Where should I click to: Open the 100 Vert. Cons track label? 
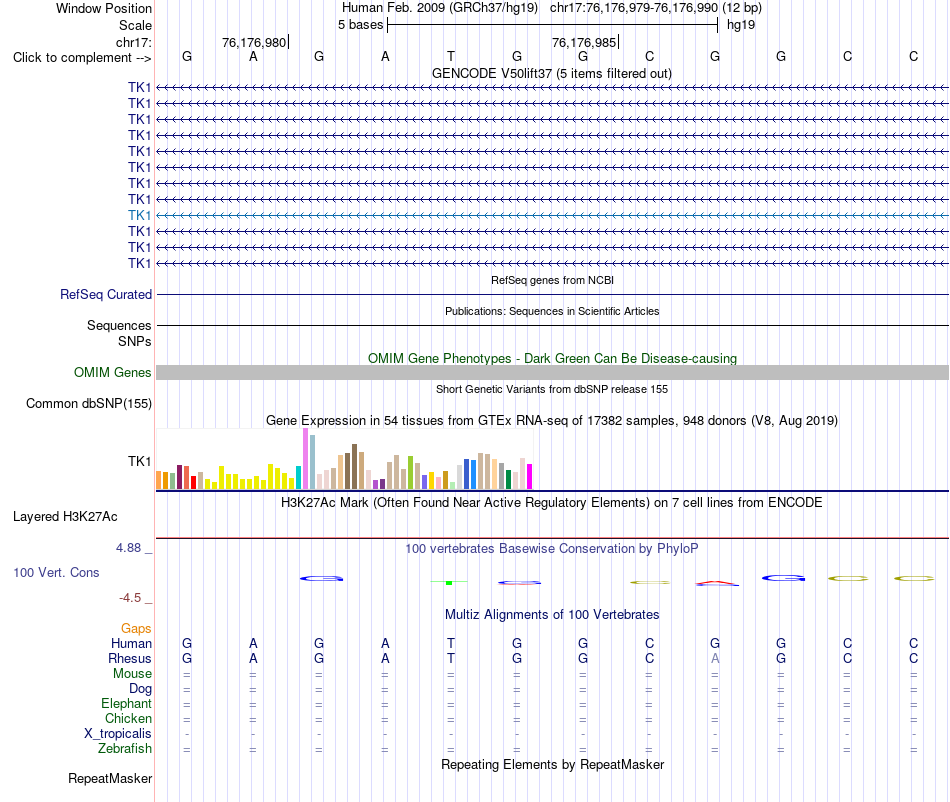point(56,572)
